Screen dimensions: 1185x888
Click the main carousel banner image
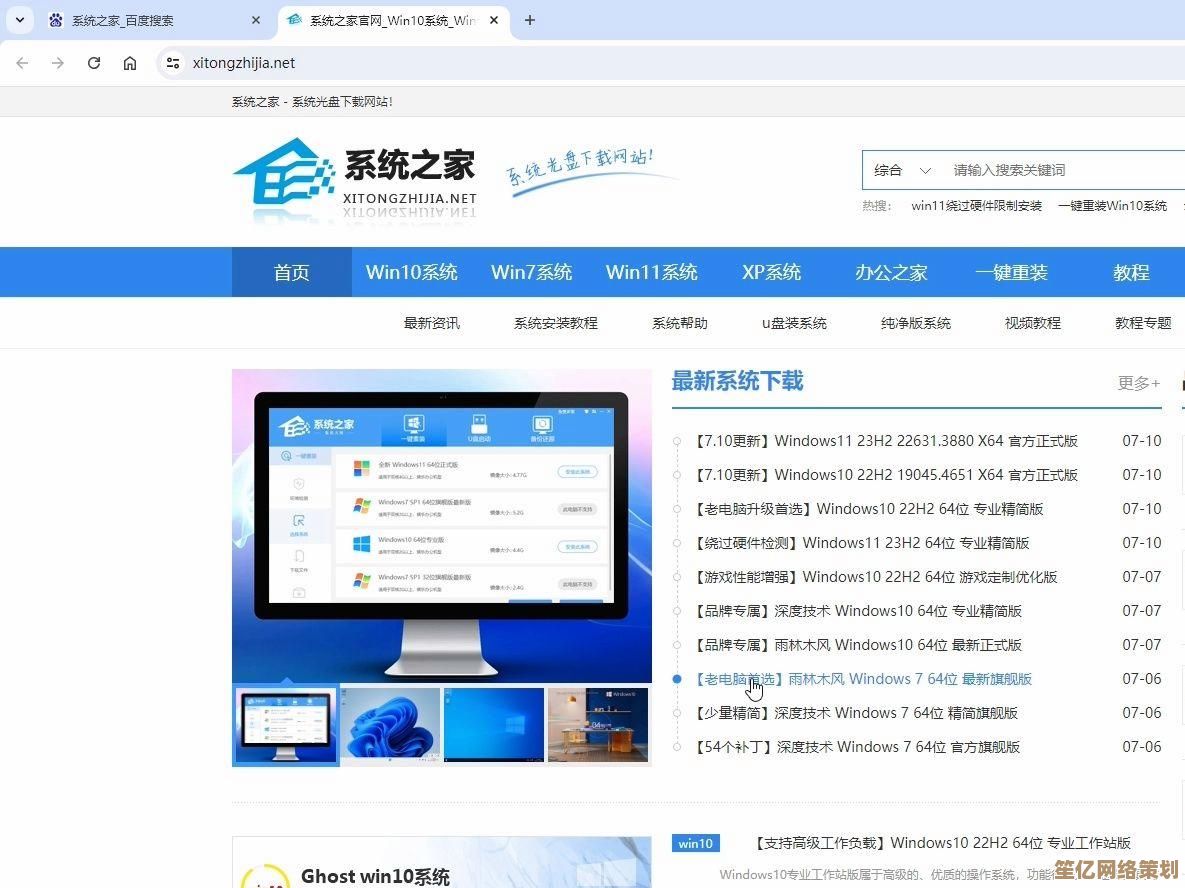pyautogui.click(x=441, y=526)
